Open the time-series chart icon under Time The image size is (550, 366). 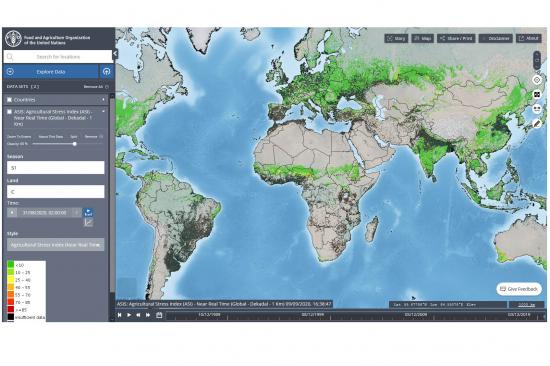coord(88,222)
